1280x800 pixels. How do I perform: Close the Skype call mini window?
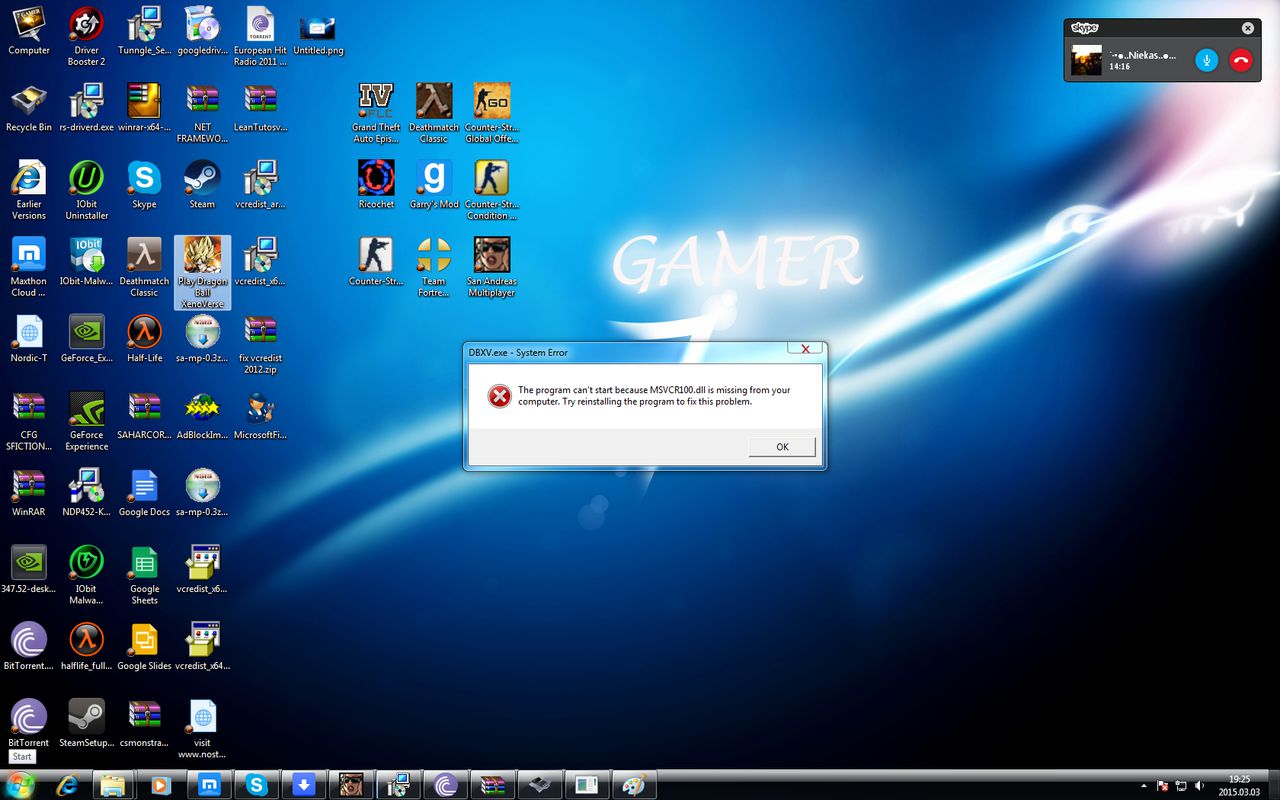(1247, 28)
